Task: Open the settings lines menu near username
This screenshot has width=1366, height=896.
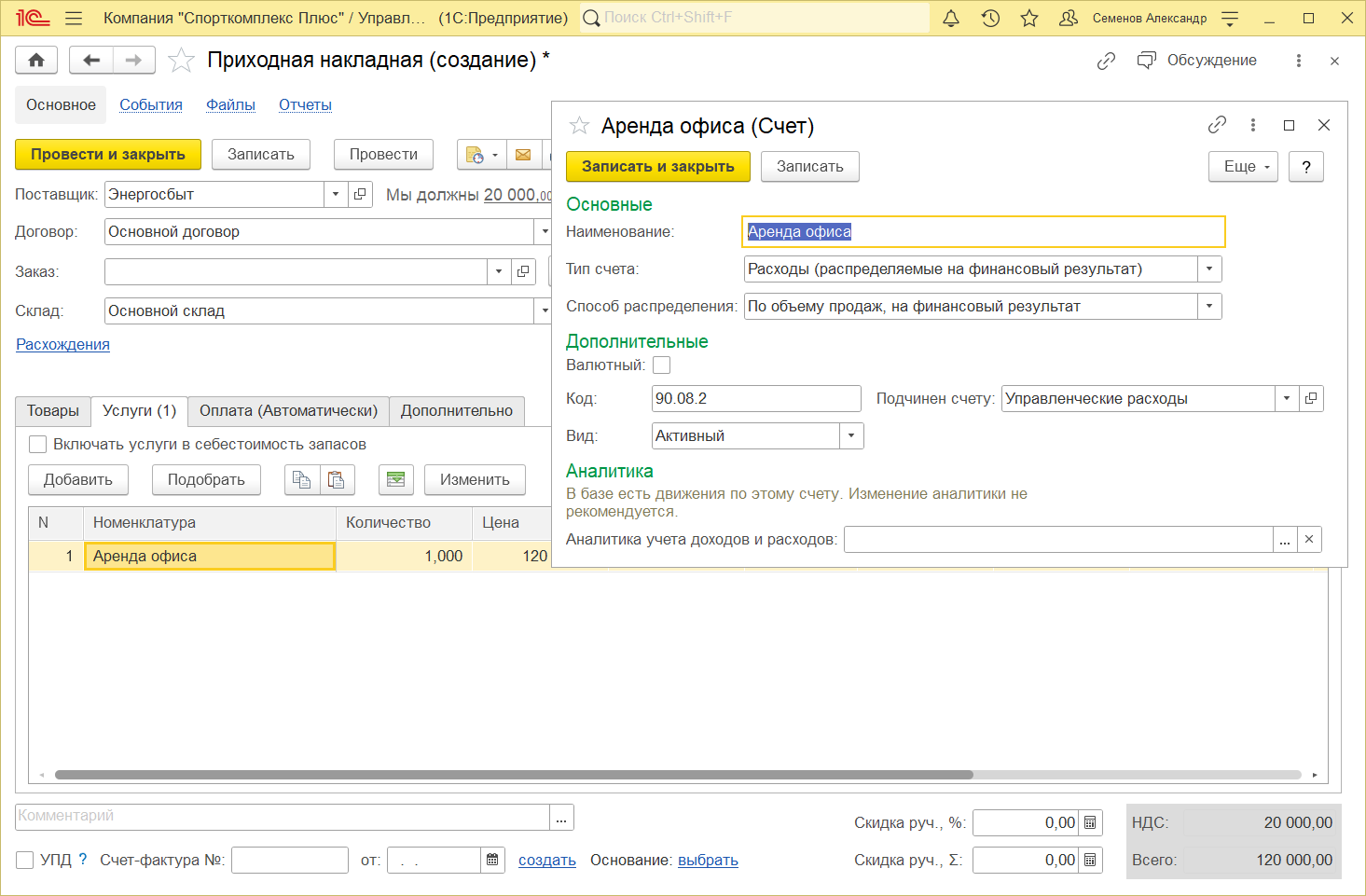Action: pos(1230,19)
